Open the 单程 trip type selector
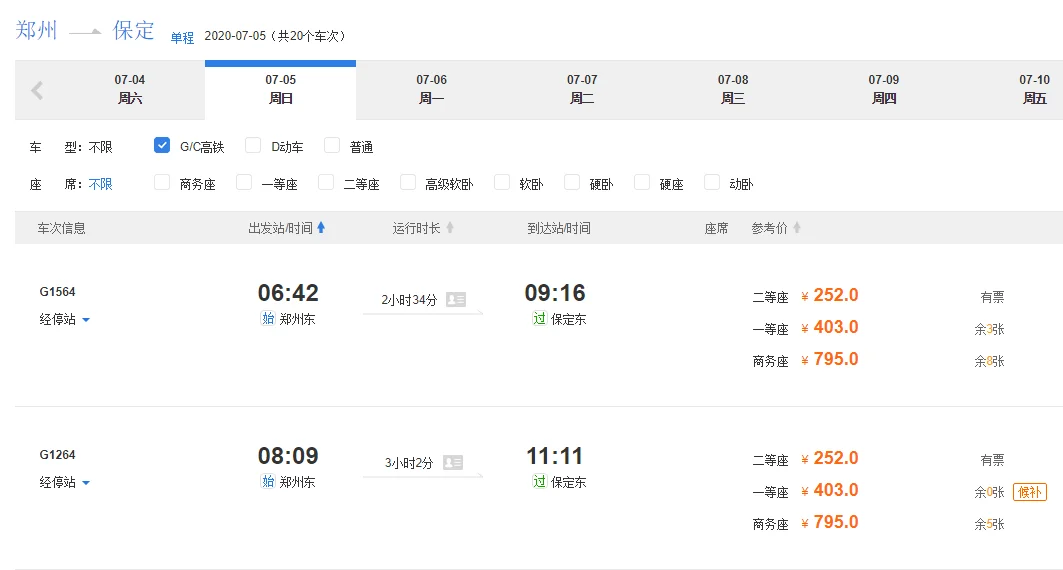The width and height of the screenshot is (1063, 570). tap(182, 37)
